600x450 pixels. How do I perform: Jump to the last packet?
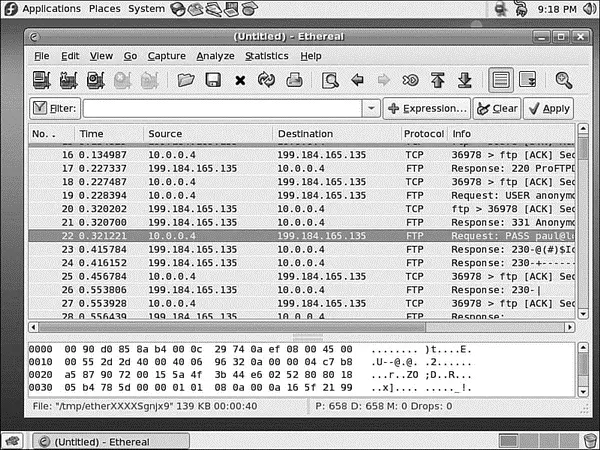465,80
